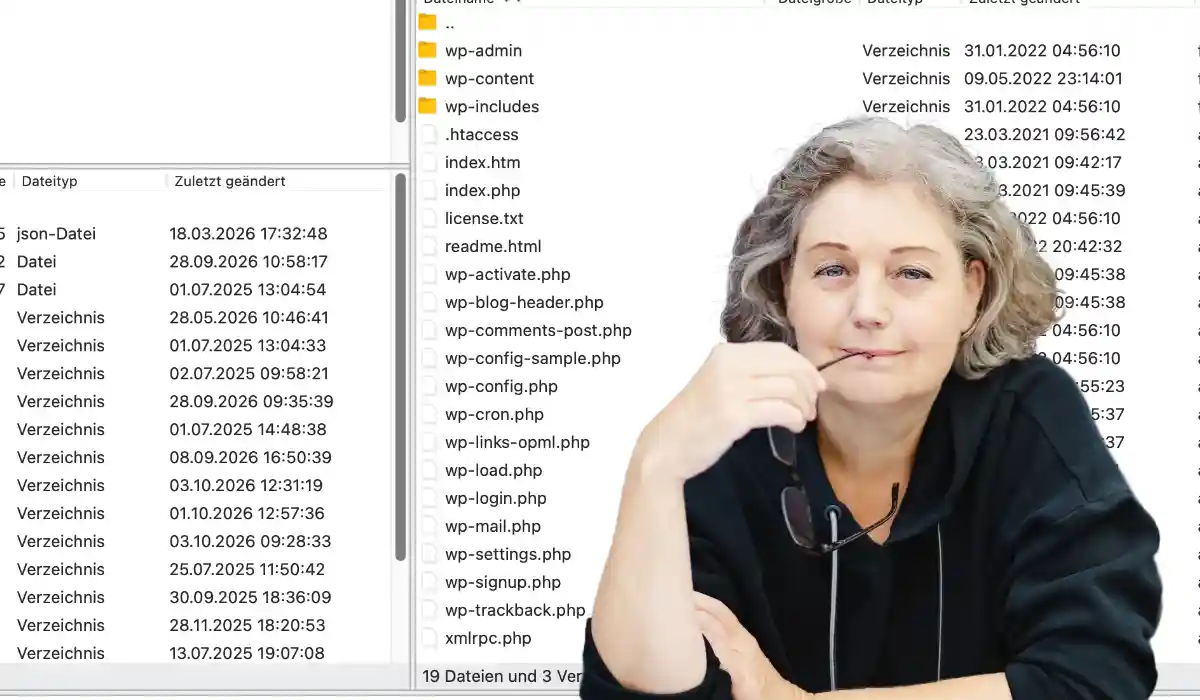This screenshot has height=700, width=1200.
Task: Select the wp-includes directory name
Action: [x=492, y=106]
